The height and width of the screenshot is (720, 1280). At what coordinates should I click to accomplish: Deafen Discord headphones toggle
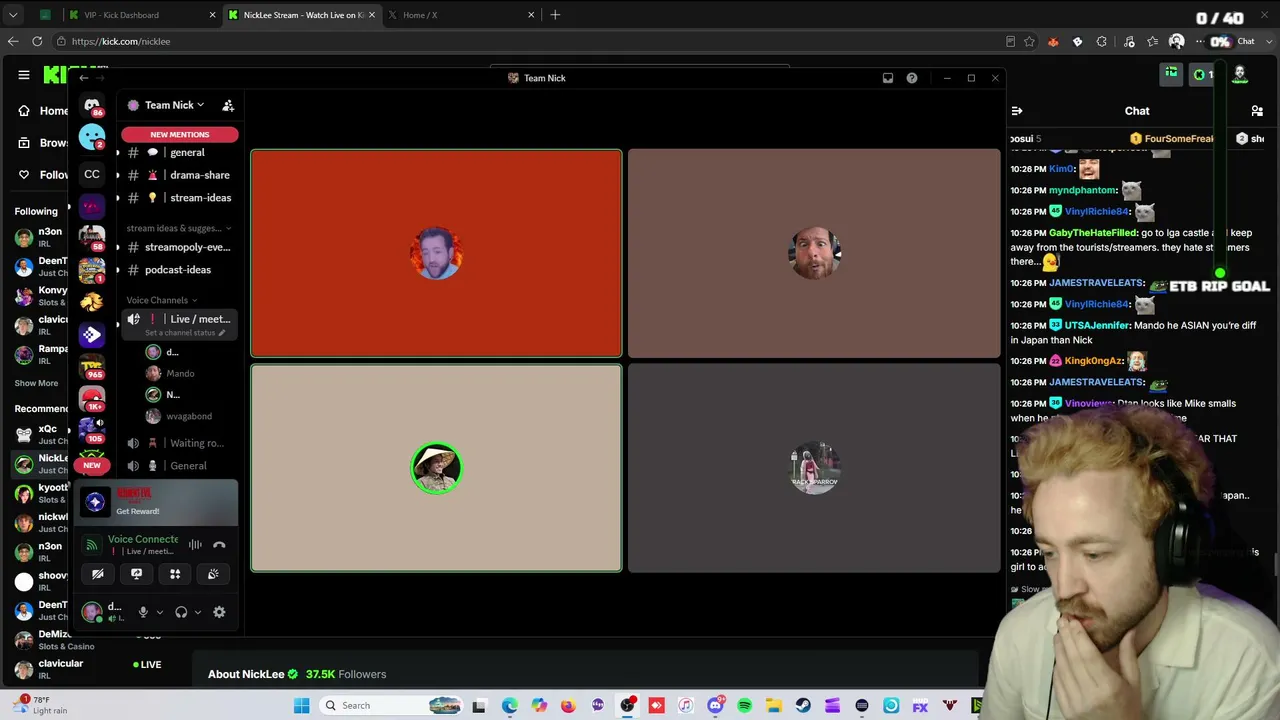coord(181,612)
